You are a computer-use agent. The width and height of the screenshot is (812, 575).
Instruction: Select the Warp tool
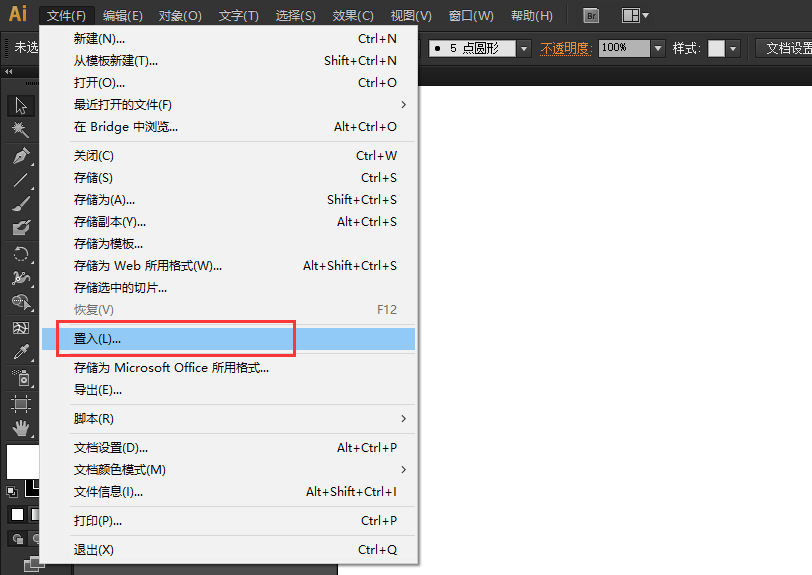21,278
